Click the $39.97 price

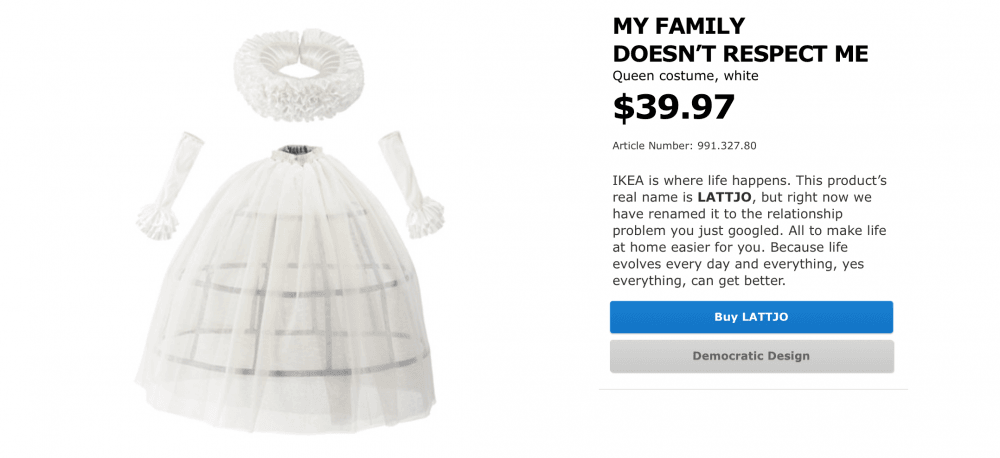coord(673,107)
